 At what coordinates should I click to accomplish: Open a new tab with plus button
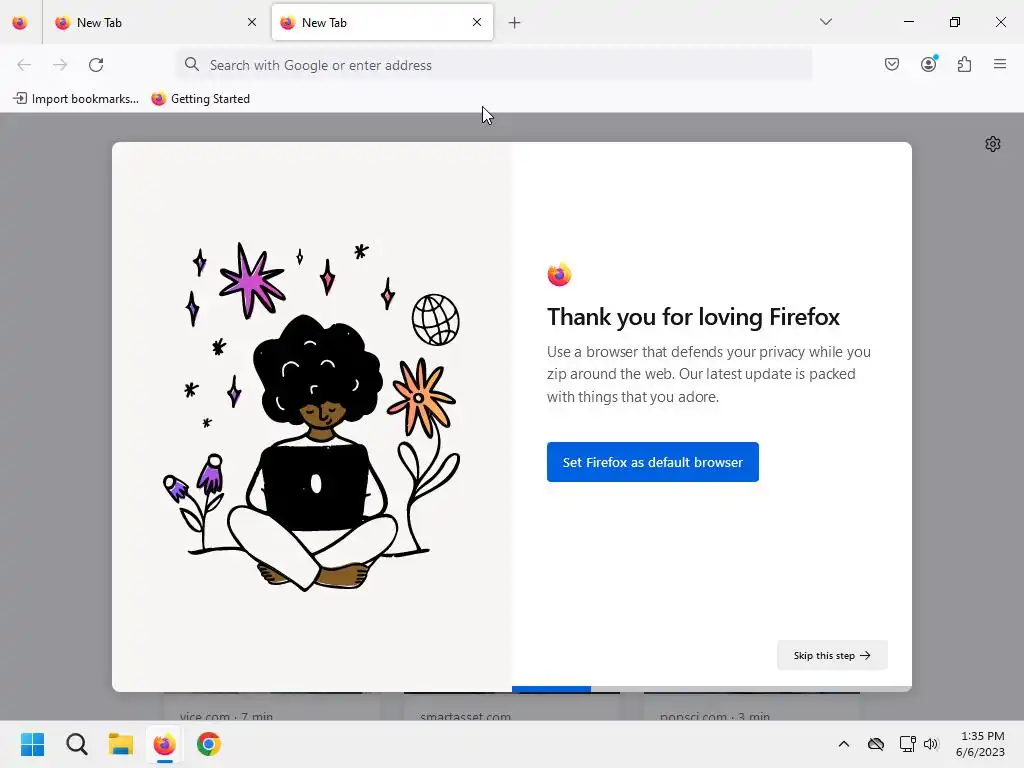point(515,23)
